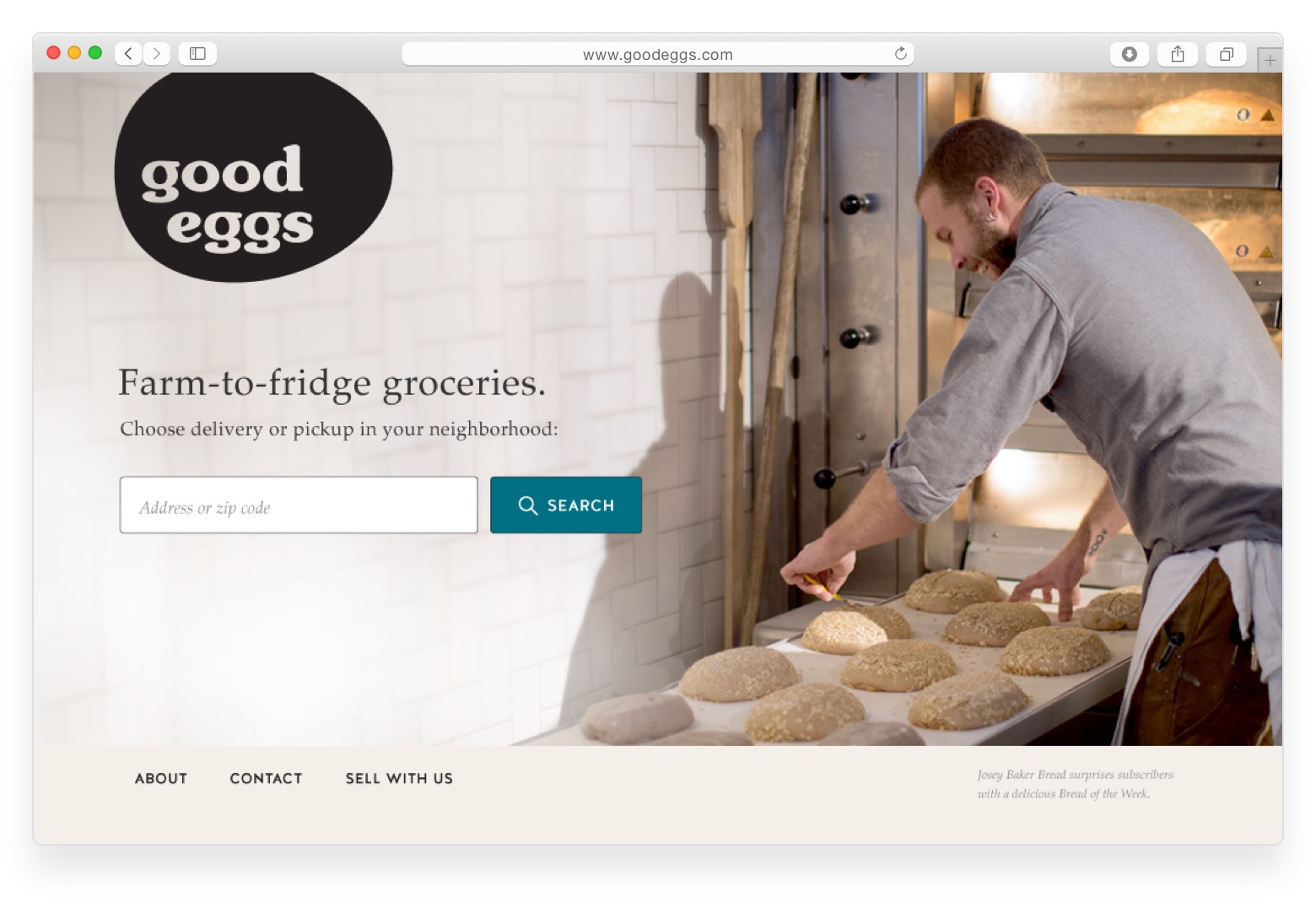Click the Josey Baker Bread caption
The height and width of the screenshot is (903, 1316).
tap(1075, 784)
